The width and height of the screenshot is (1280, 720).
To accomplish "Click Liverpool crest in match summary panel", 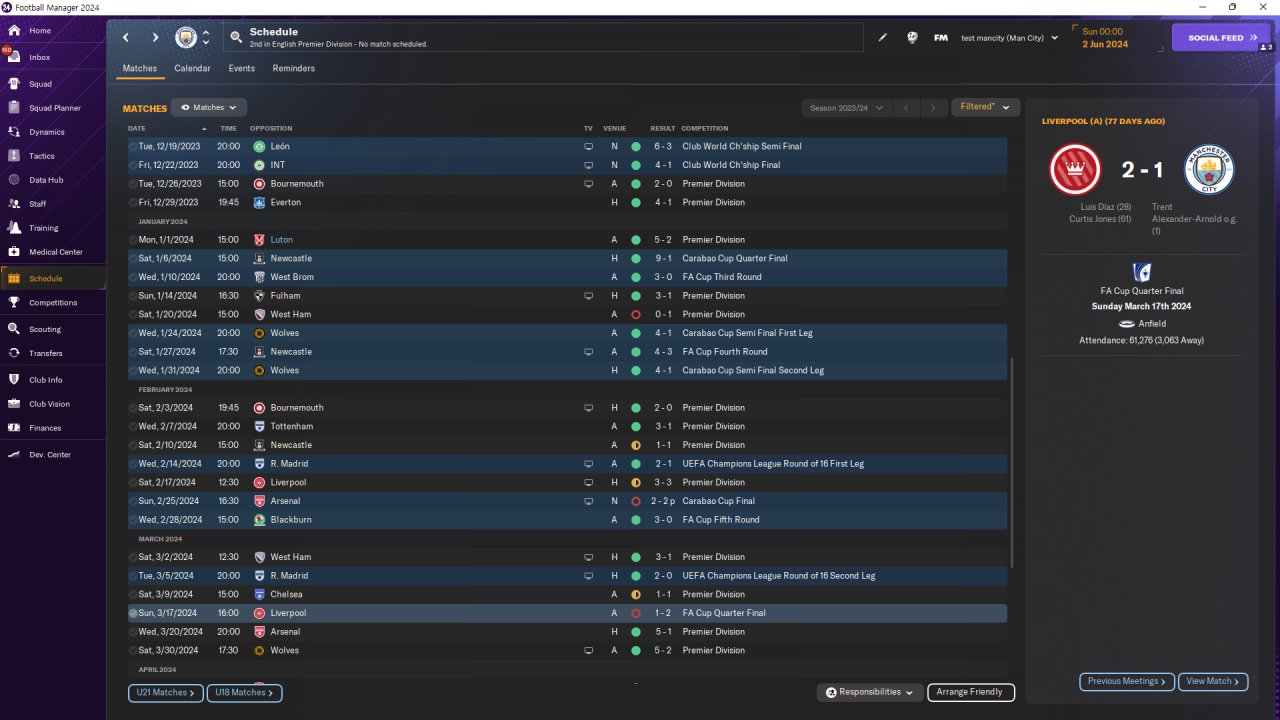I will pyautogui.click(x=1075, y=170).
